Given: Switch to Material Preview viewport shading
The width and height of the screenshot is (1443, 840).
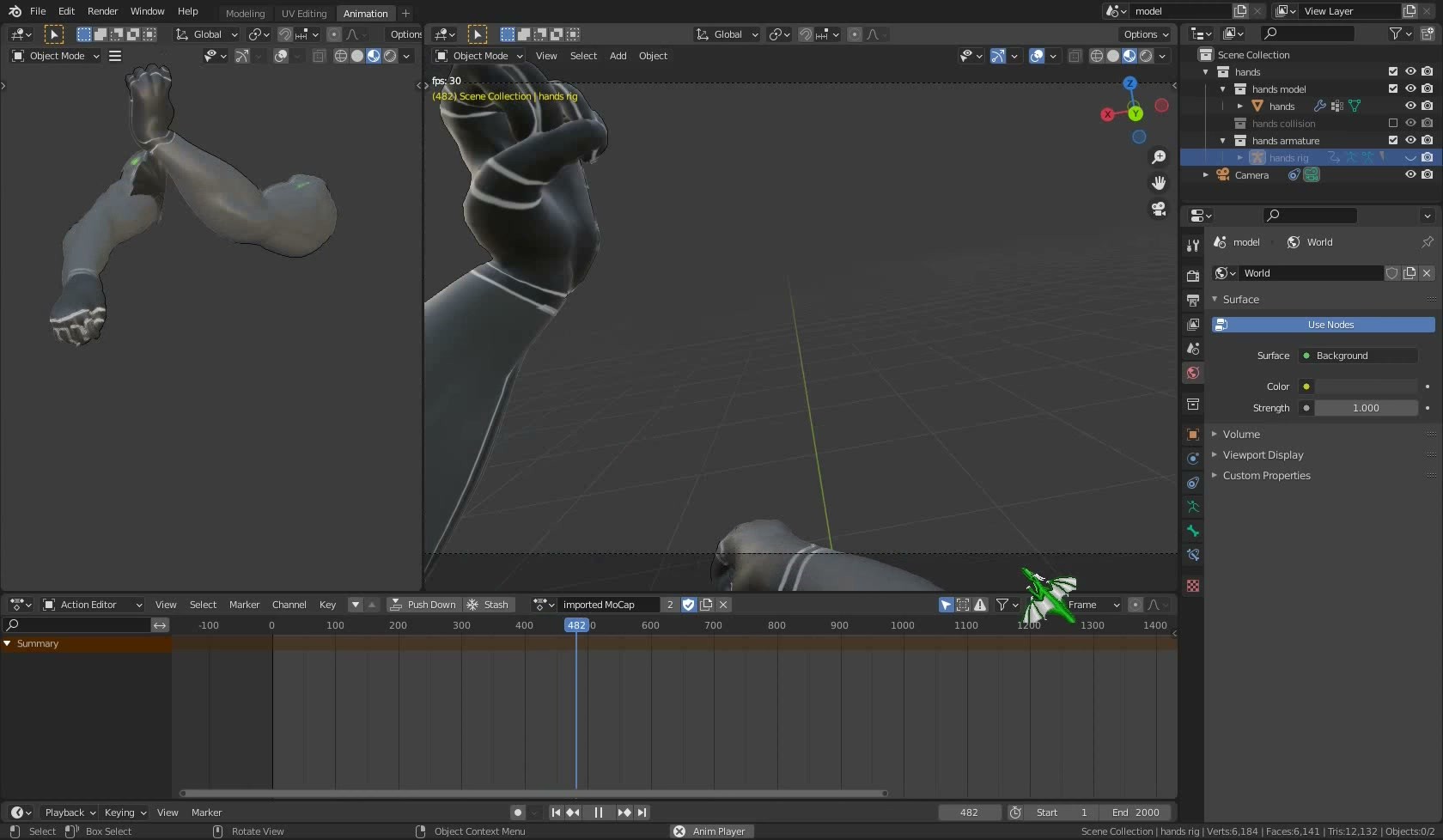Looking at the screenshot, I should 1129,56.
